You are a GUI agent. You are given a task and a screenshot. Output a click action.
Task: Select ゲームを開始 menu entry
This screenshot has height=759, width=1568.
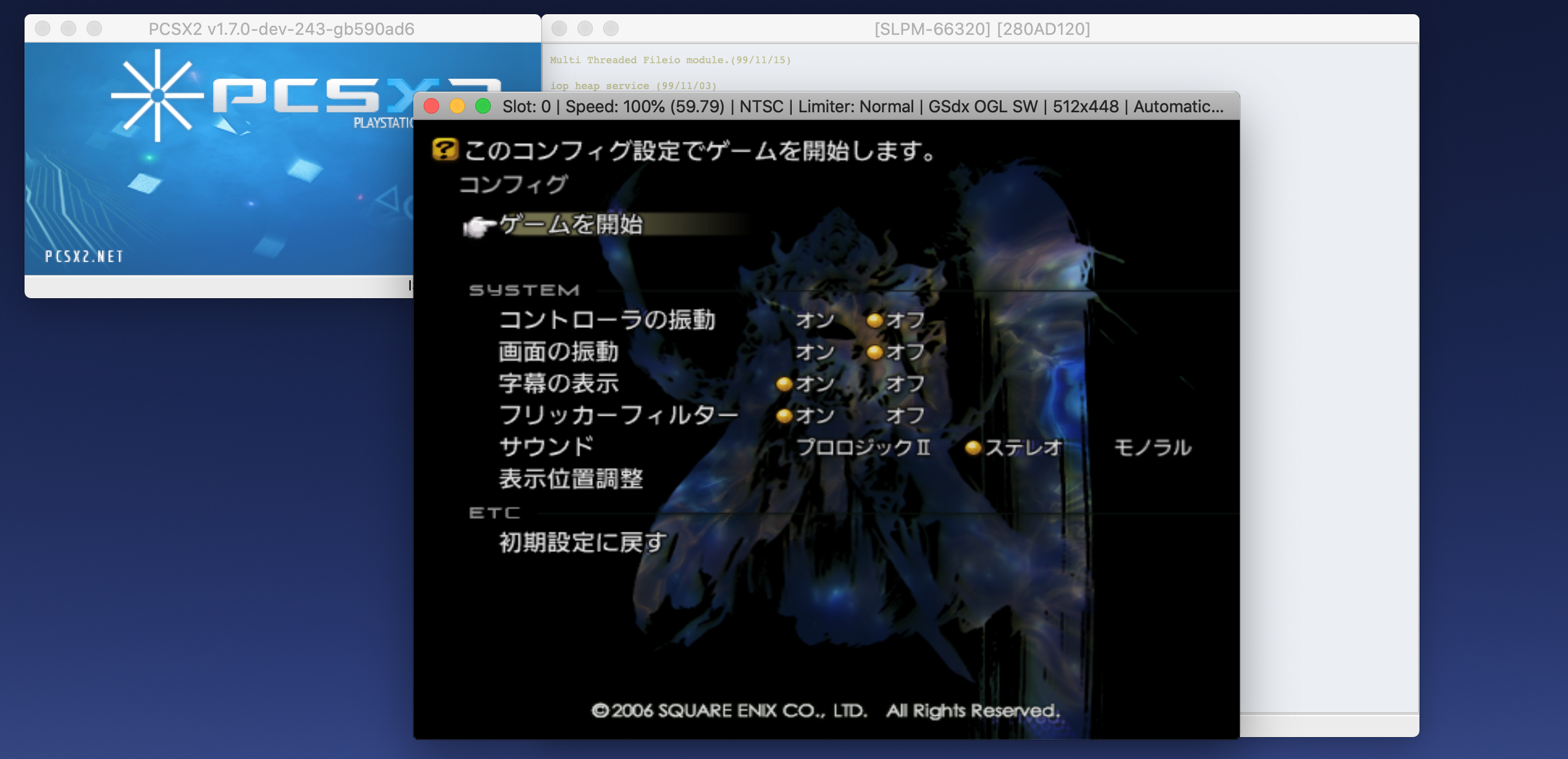[x=571, y=225]
